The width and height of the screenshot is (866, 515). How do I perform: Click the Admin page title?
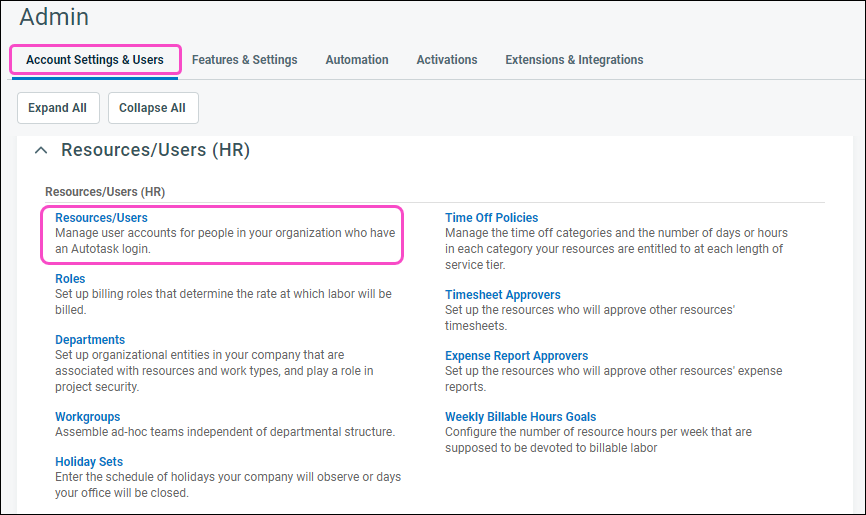click(54, 17)
